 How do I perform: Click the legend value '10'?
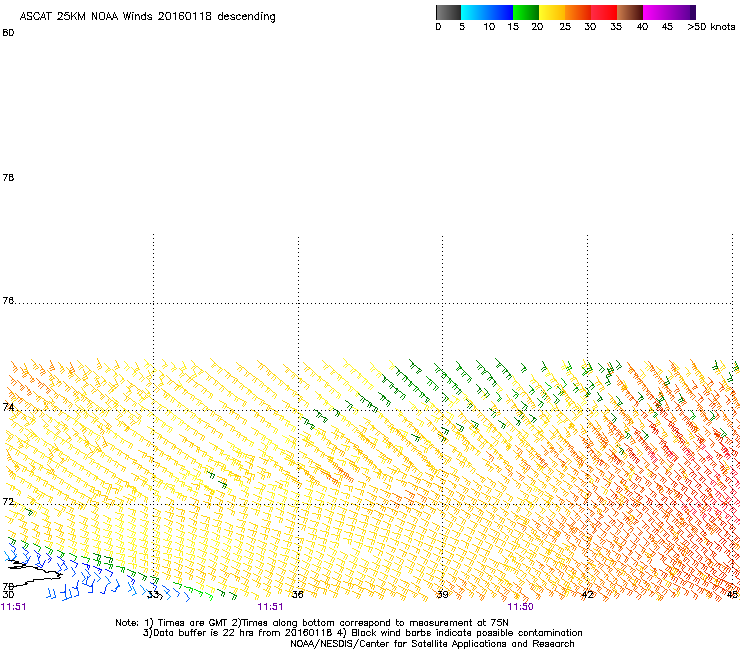[x=489, y=27]
